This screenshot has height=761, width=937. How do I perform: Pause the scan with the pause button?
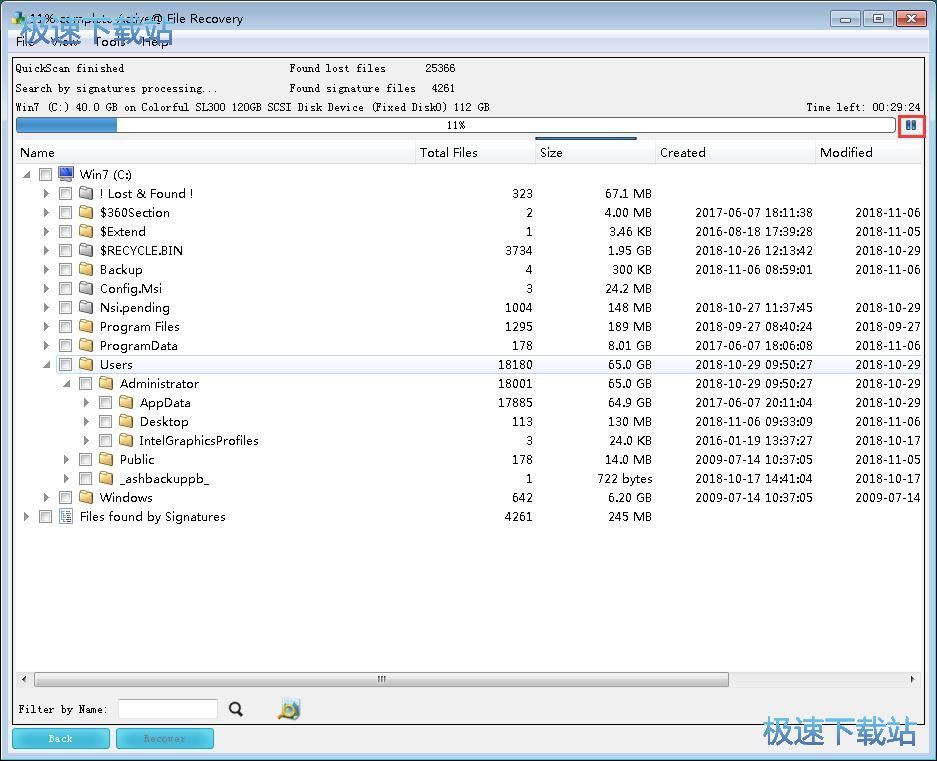(910, 126)
